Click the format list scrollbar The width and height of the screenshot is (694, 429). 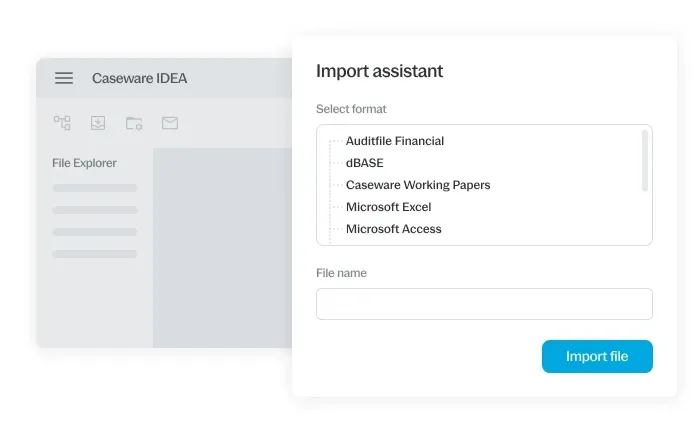[x=645, y=161]
